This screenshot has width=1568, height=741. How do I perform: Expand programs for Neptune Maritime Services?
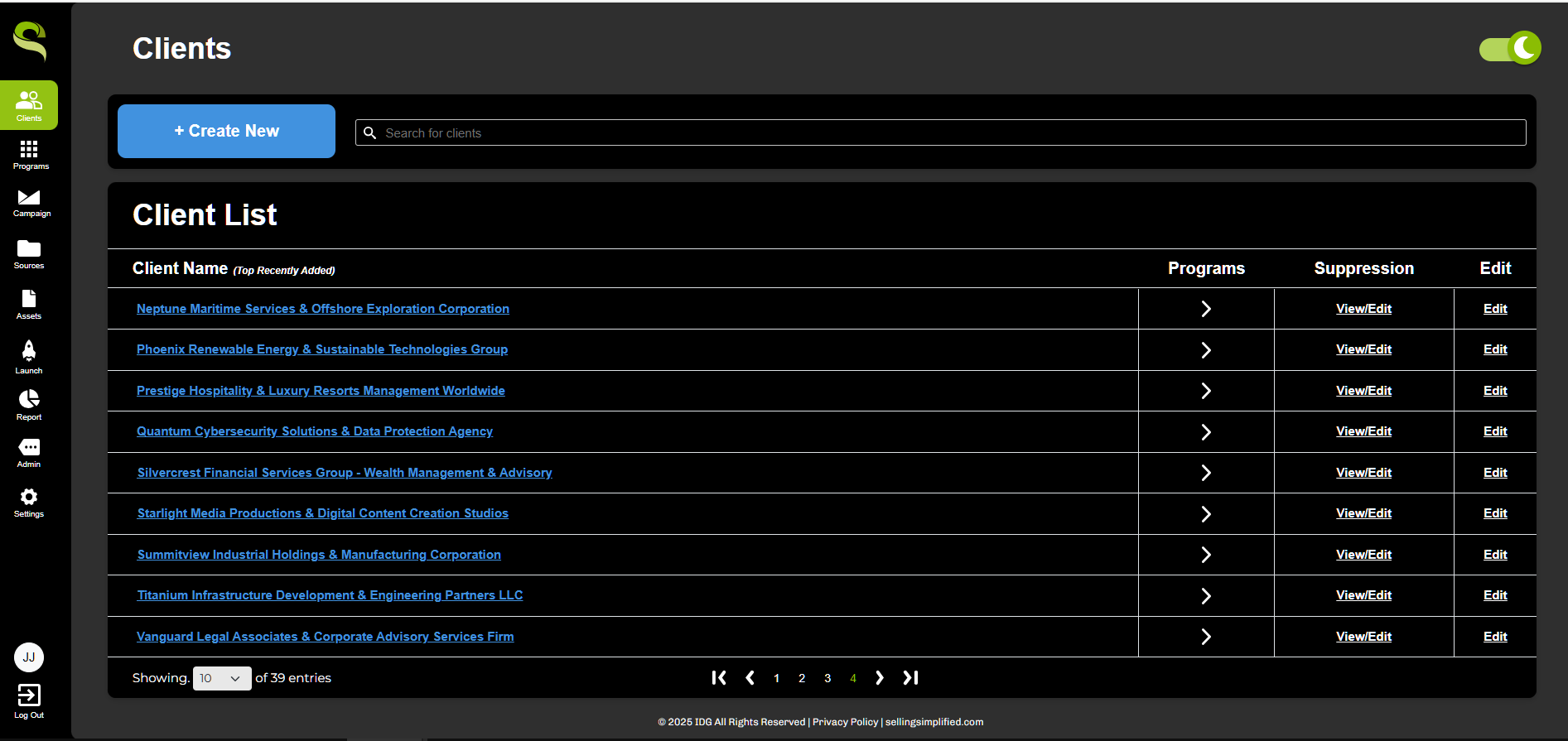tap(1206, 309)
